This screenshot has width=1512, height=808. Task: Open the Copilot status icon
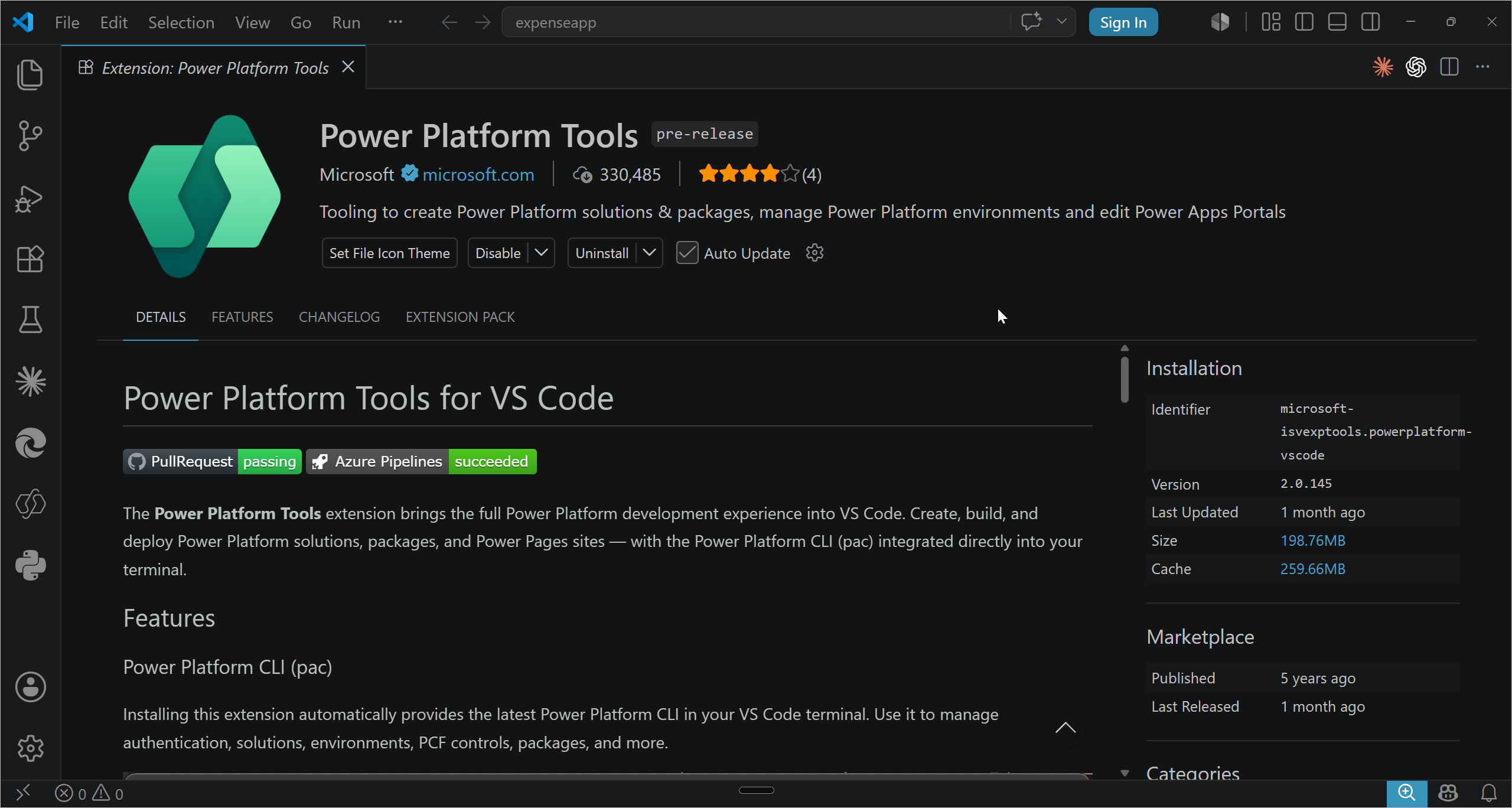pyautogui.click(x=1448, y=793)
